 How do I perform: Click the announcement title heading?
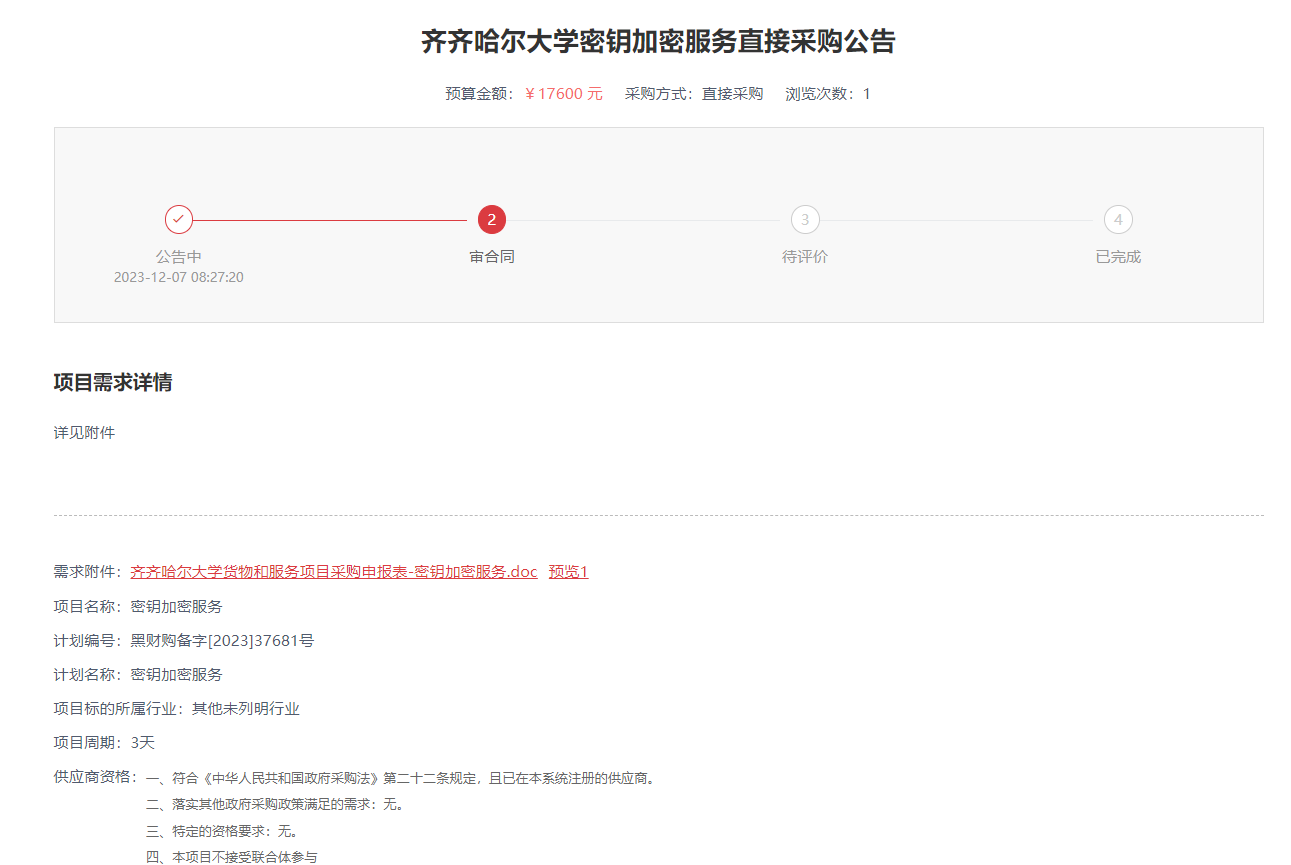coord(656,42)
